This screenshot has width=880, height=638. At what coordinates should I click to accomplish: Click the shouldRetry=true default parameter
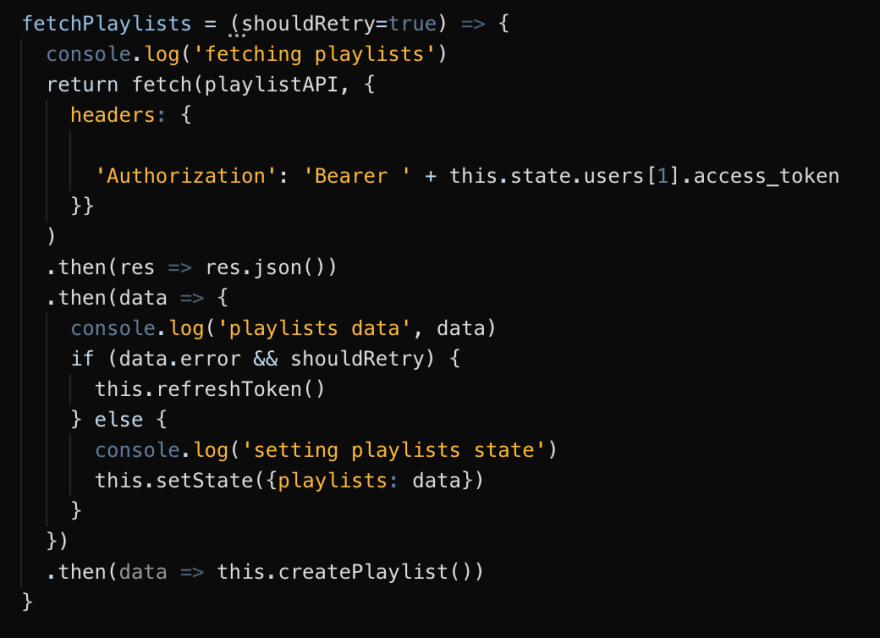(x=339, y=24)
